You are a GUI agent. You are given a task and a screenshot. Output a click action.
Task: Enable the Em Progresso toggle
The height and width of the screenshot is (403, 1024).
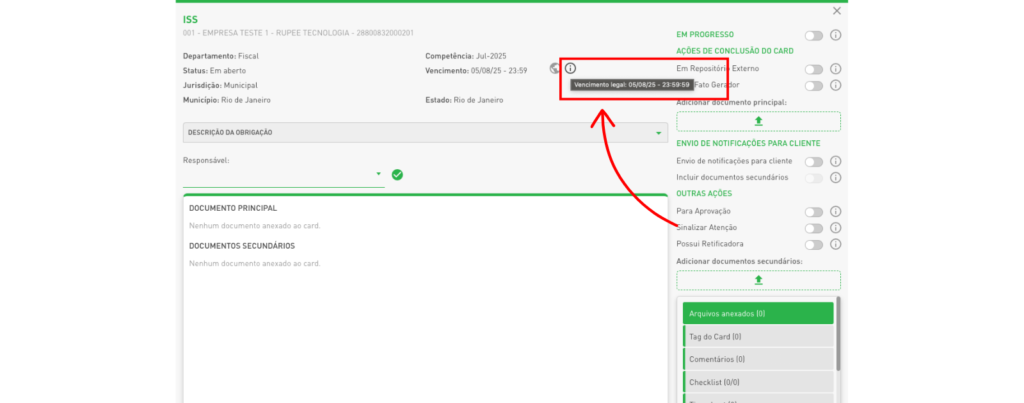tap(814, 36)
